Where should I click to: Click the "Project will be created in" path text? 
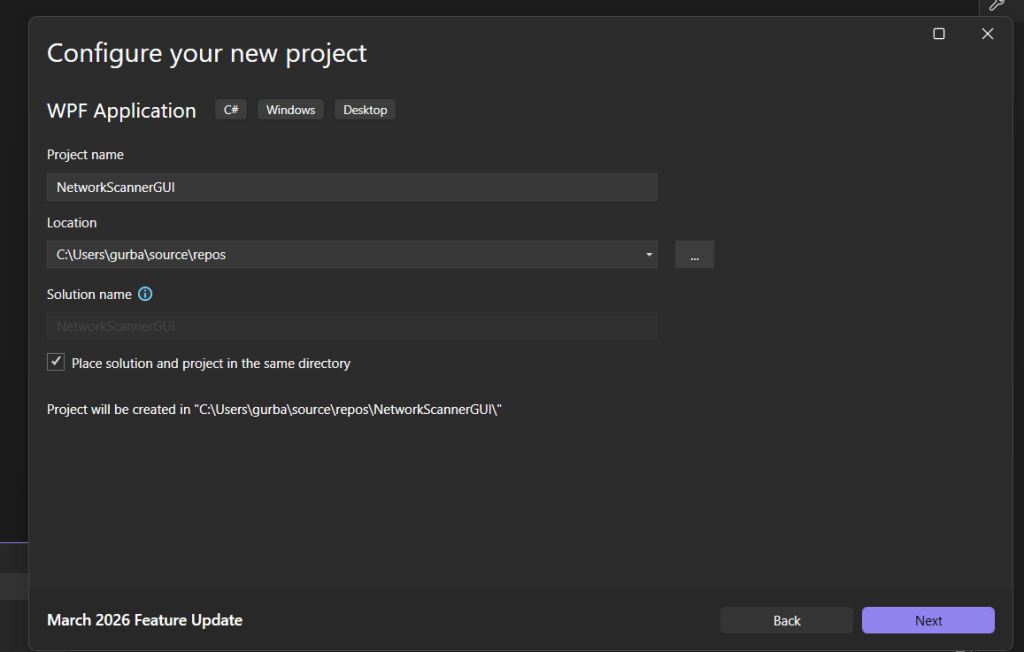tap(273, 409)
